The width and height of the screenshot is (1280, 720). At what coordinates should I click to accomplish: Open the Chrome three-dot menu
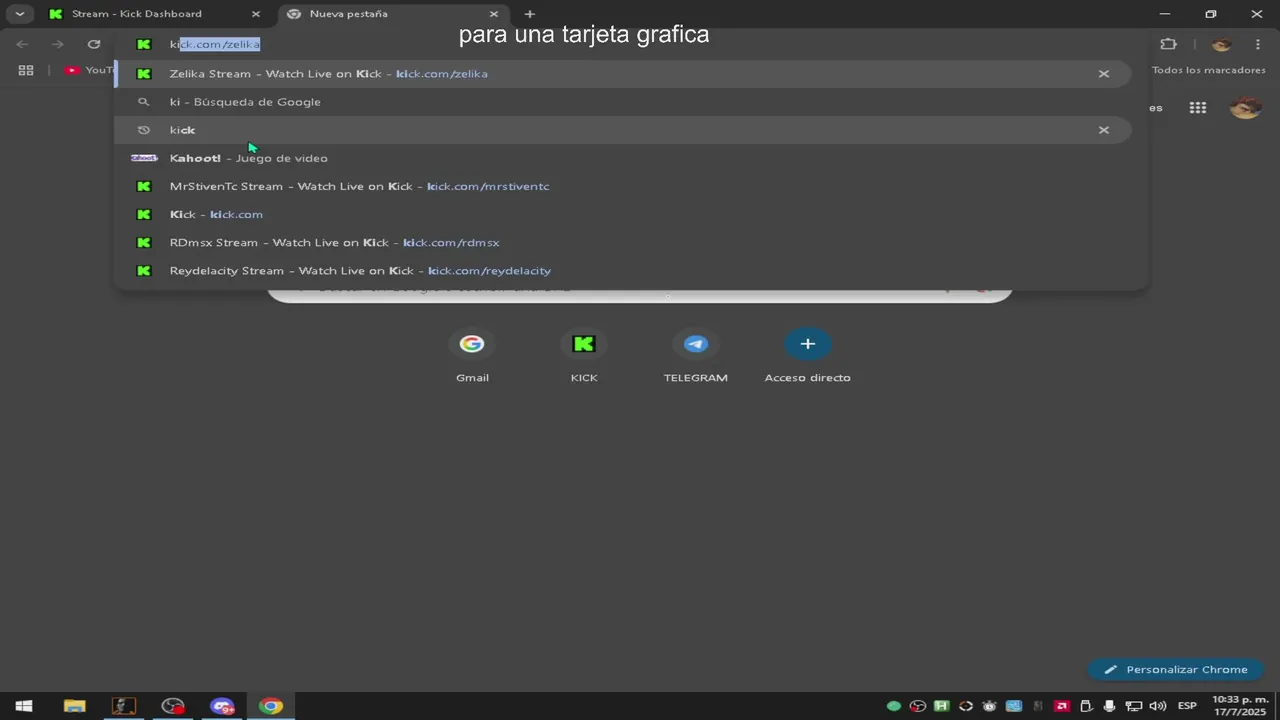pos(1258,44)
